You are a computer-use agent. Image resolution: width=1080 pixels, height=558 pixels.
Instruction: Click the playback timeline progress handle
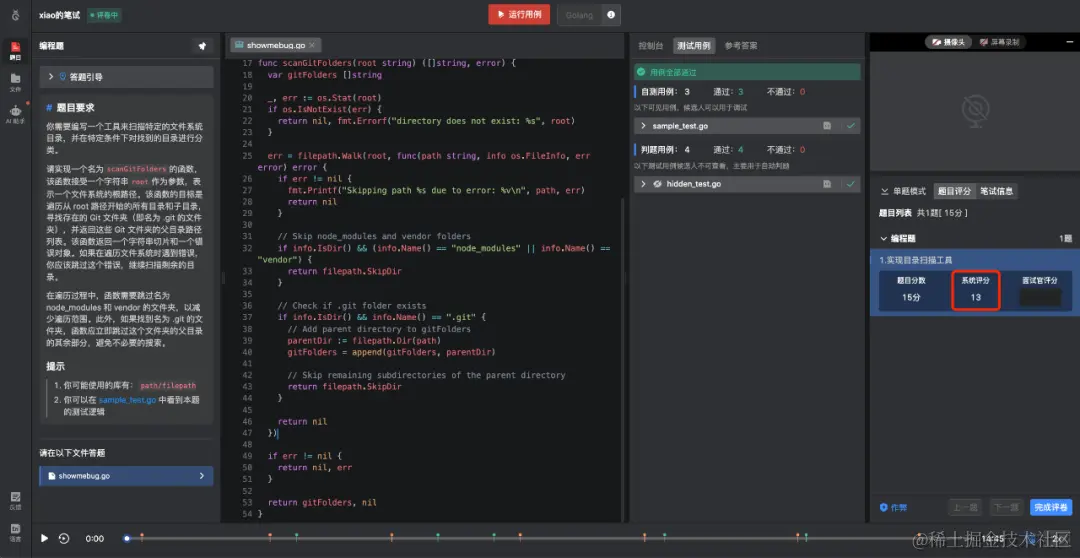click(x=127, y=539)
